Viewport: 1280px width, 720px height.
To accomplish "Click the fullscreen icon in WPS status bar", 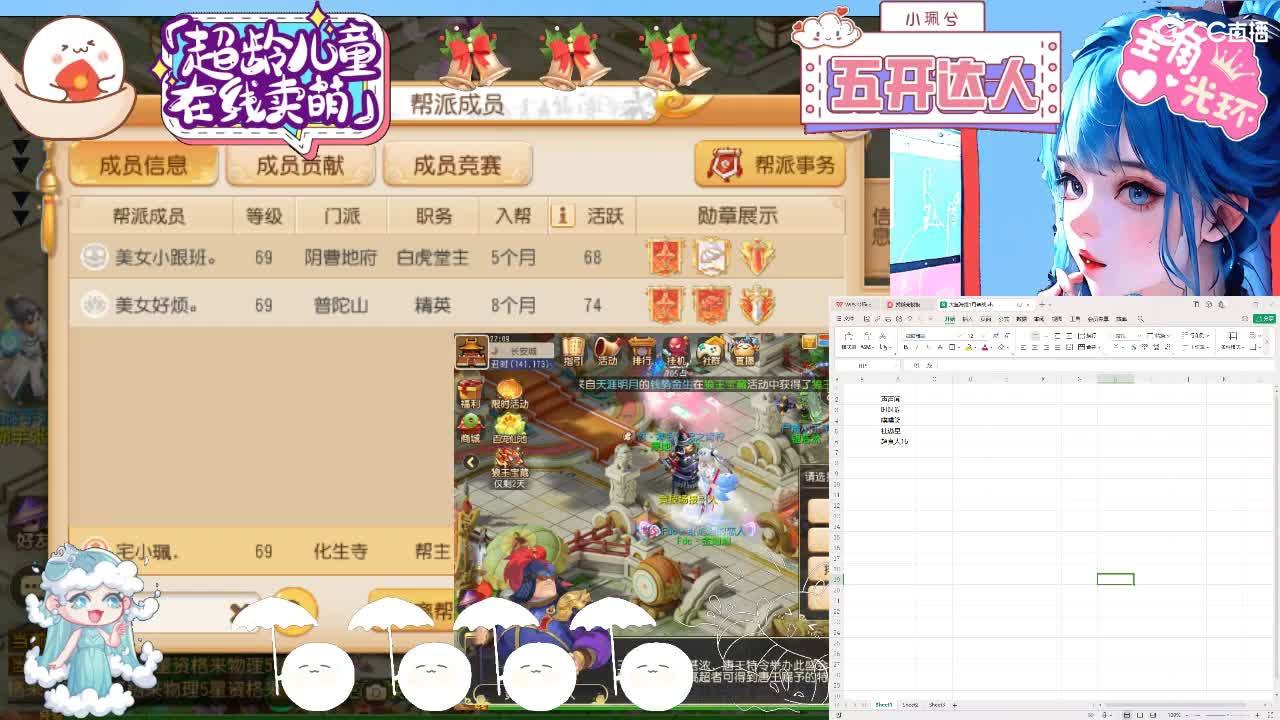I will coord(1270,715).
